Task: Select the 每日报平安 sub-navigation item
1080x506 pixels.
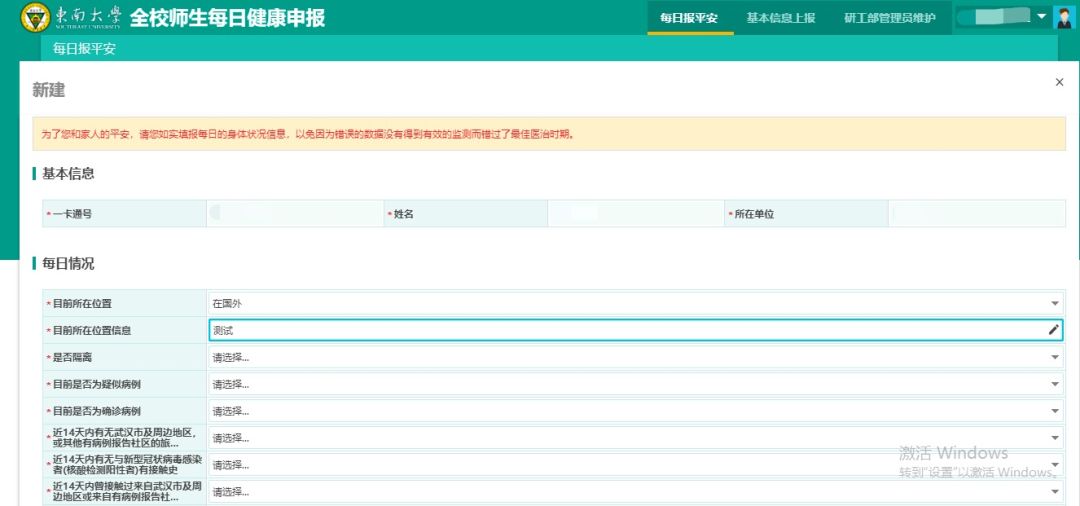Action: (84, 49)
